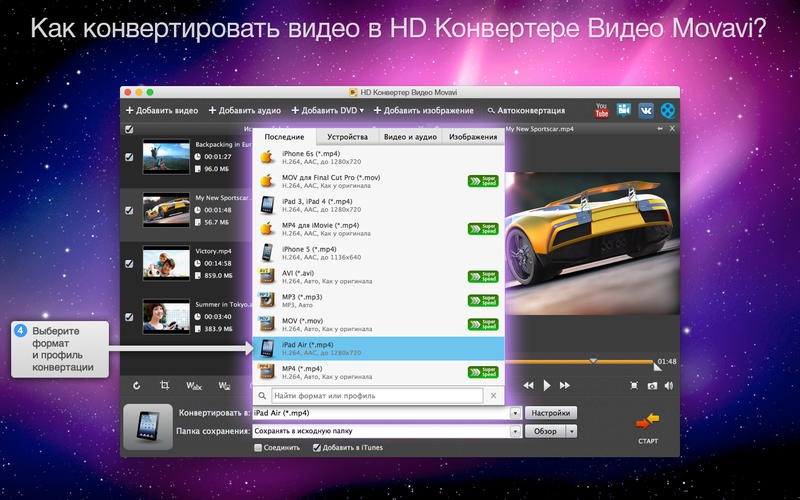Click the VK social network icon
The image size is (800, 500).
tap(646, 110)
